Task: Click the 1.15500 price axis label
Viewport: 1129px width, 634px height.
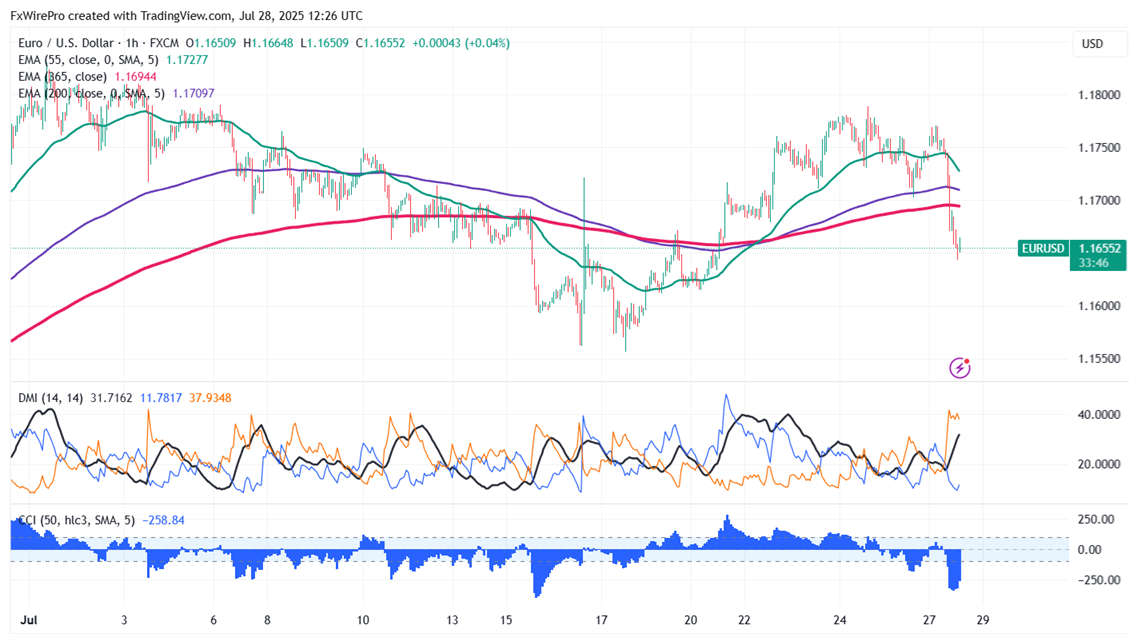Action: pyautogui.click(x=1099, y=358)
